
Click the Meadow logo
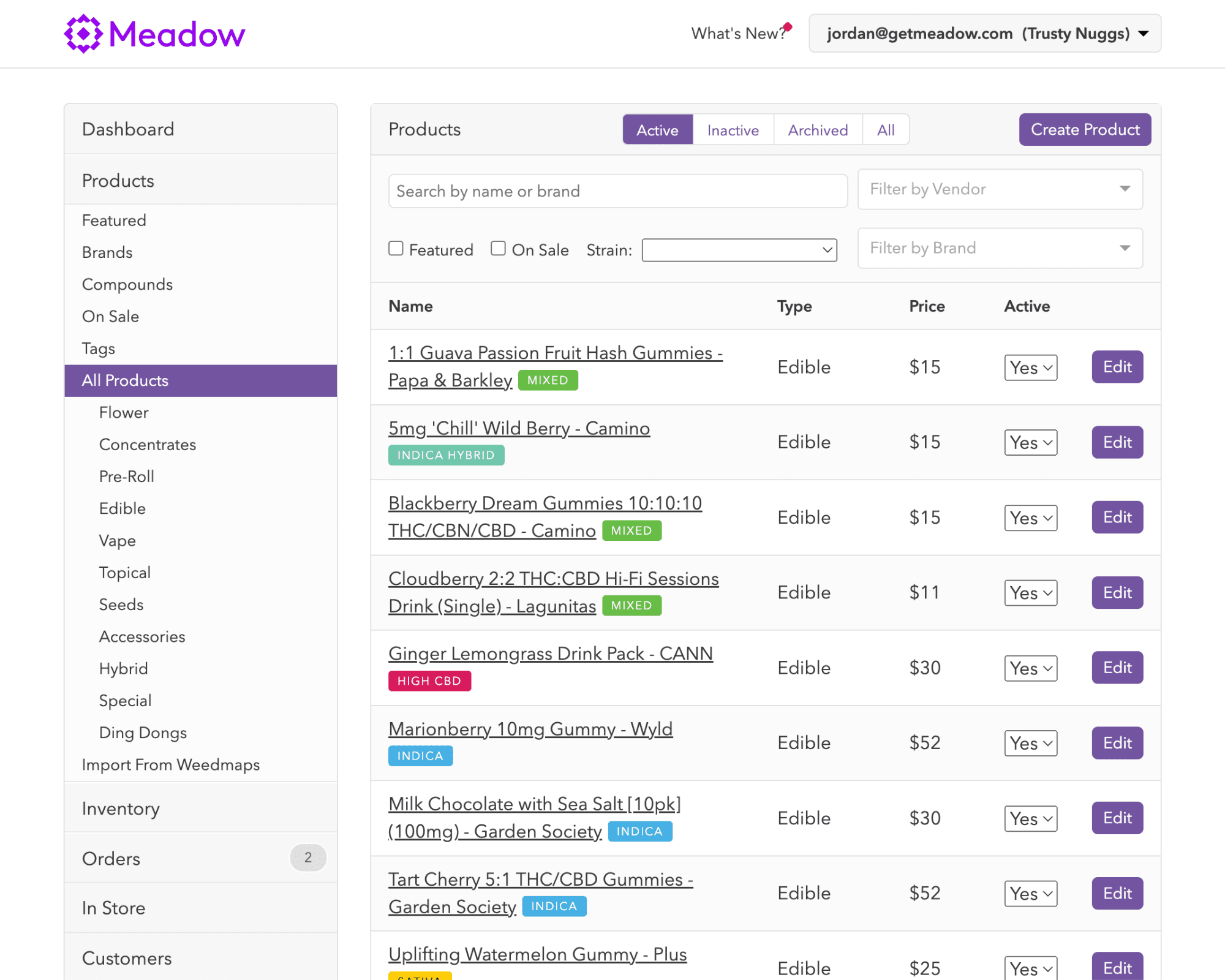[154, 34]
